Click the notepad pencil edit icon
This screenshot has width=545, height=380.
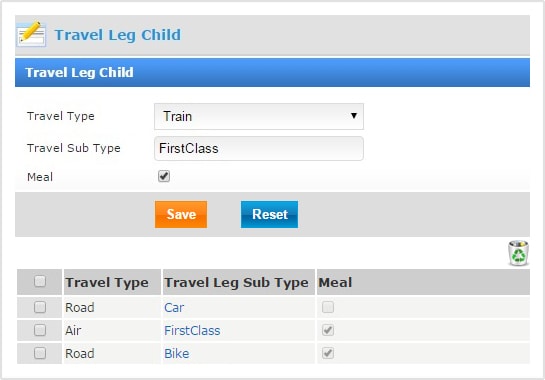[x=31, y=34]
